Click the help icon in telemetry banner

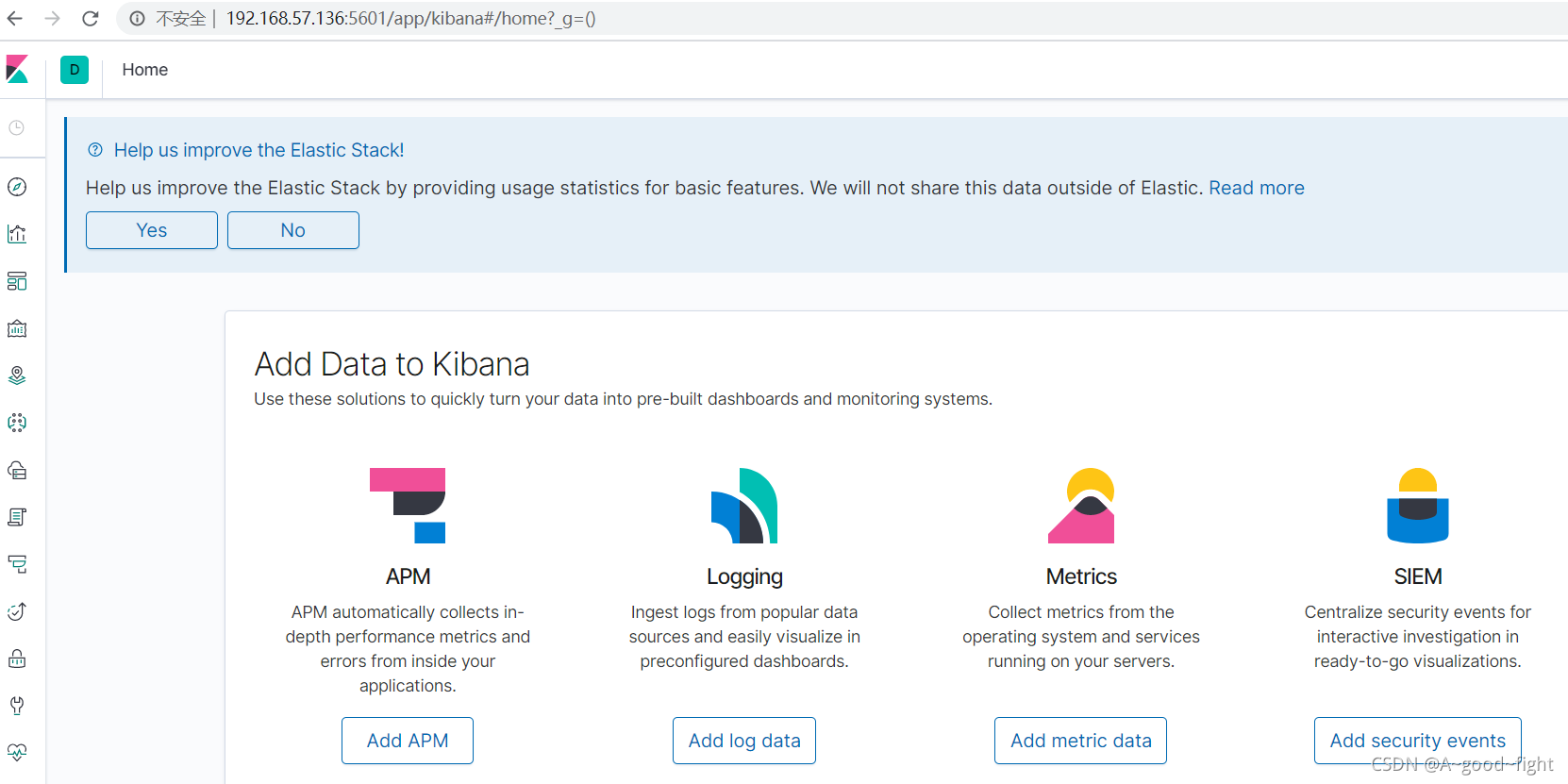tap(95, 150)
